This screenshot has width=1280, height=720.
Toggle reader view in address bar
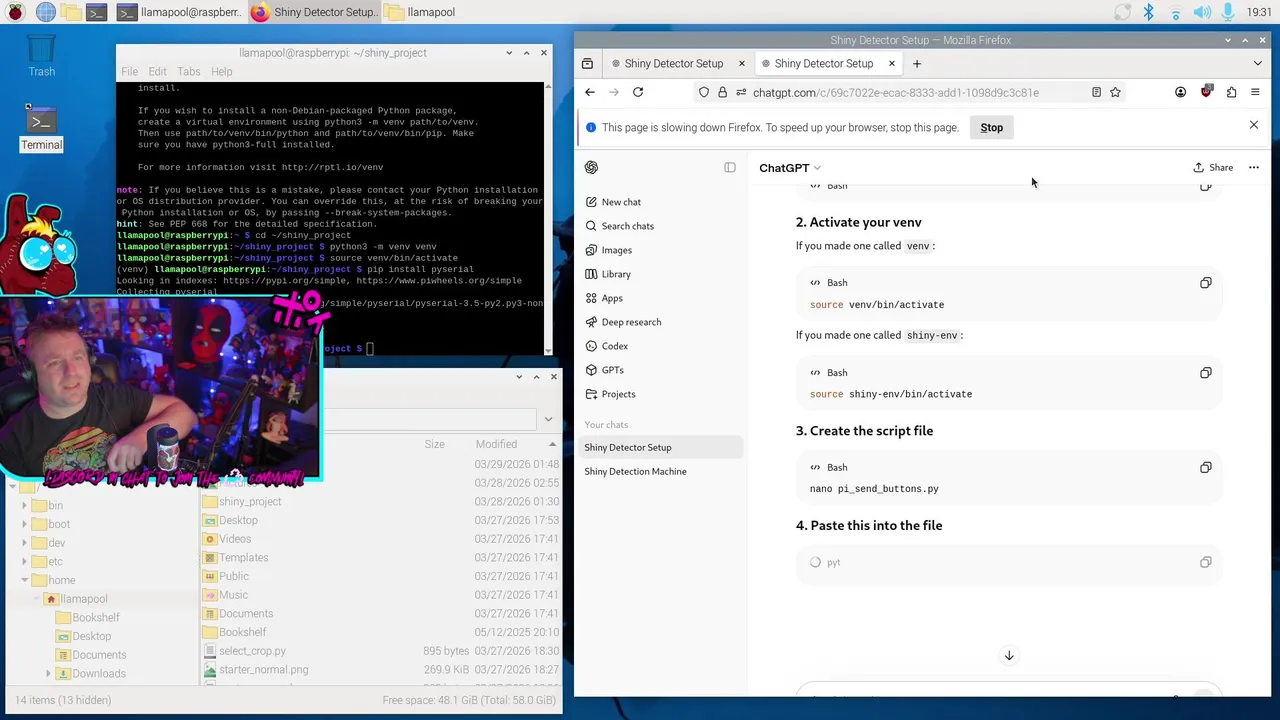[x=1096, y=92]
